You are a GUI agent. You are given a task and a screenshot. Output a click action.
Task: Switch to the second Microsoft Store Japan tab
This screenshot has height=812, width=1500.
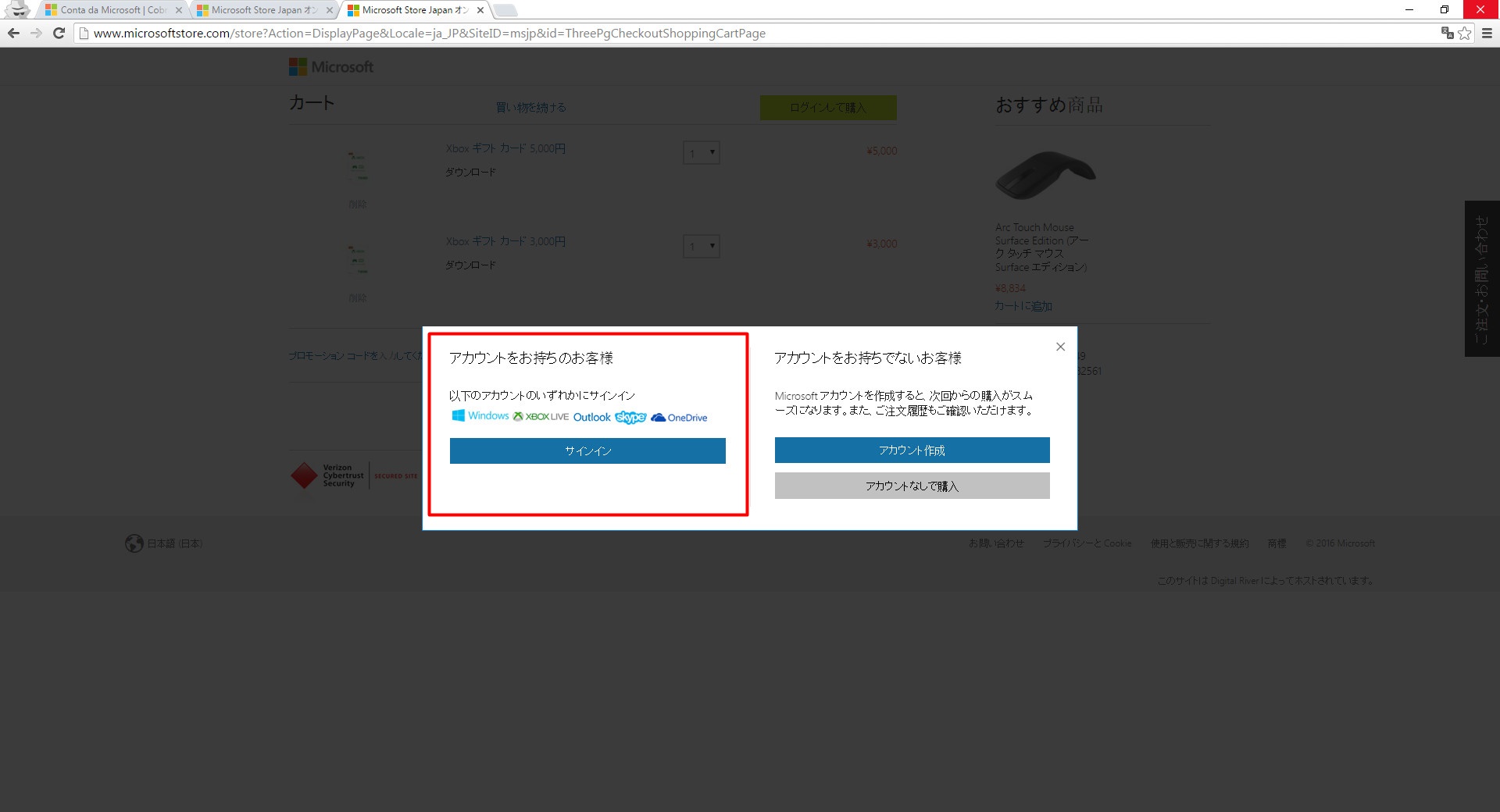(262, 10)
